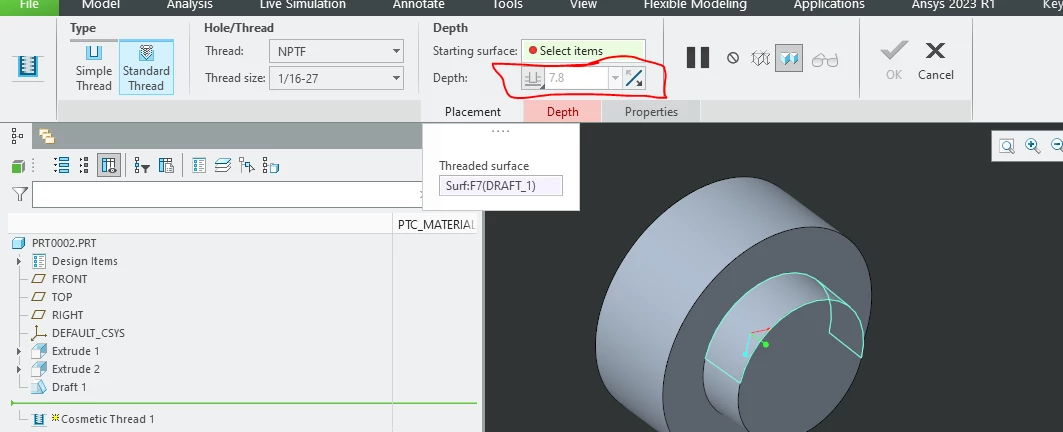Switch to the Model ribbon tab
This screenshot has width=1063, height=432.
[100, 5]
